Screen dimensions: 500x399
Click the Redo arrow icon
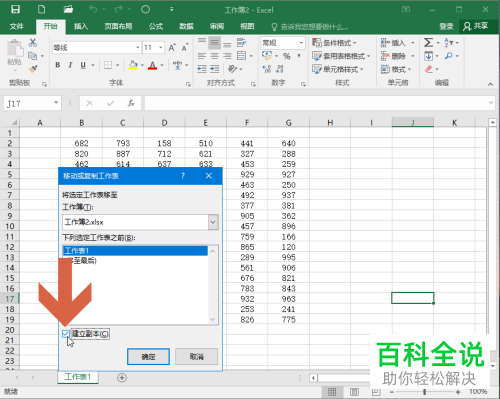(x=118, y=9)
